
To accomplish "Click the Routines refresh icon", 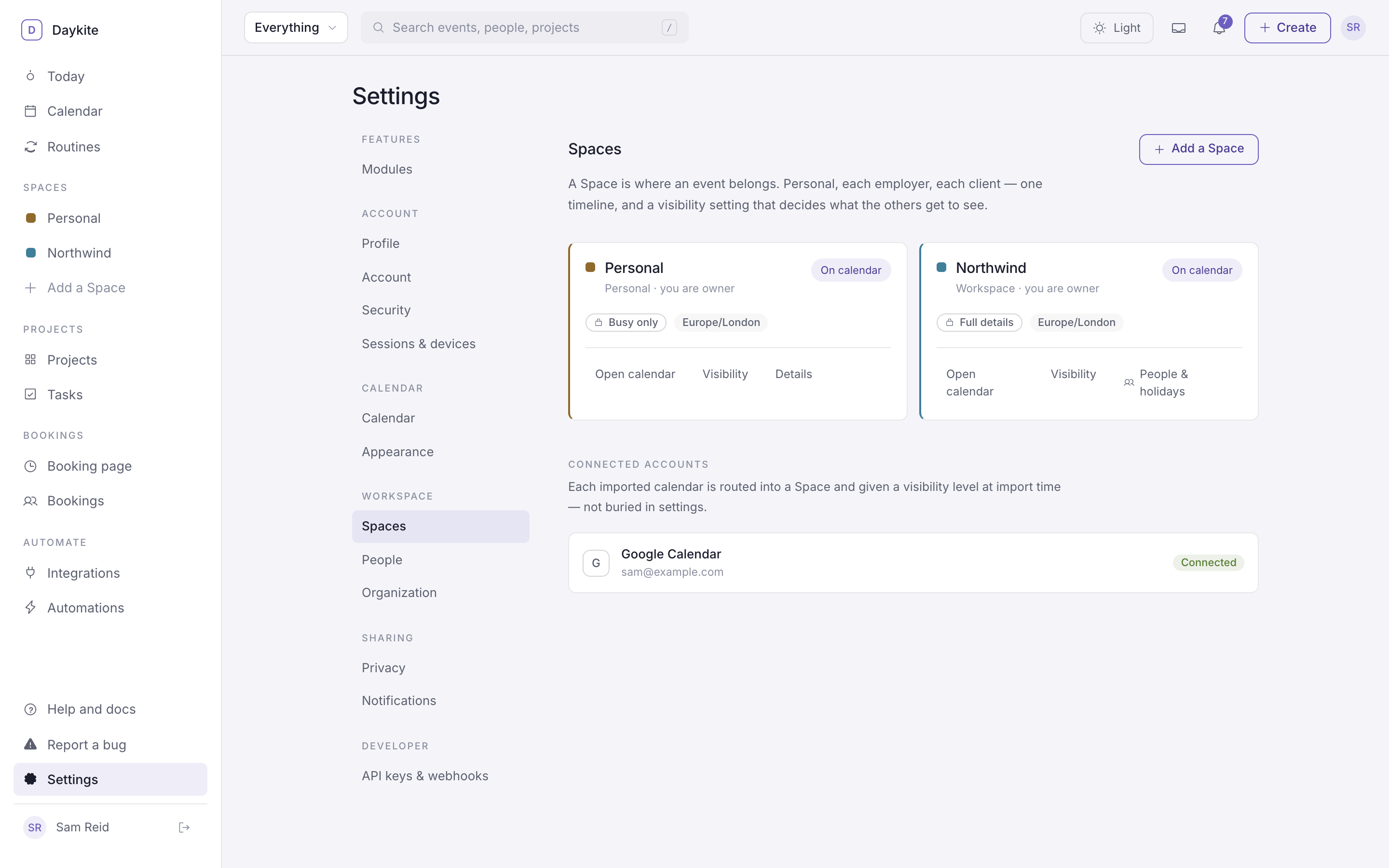I will [30, 147].
